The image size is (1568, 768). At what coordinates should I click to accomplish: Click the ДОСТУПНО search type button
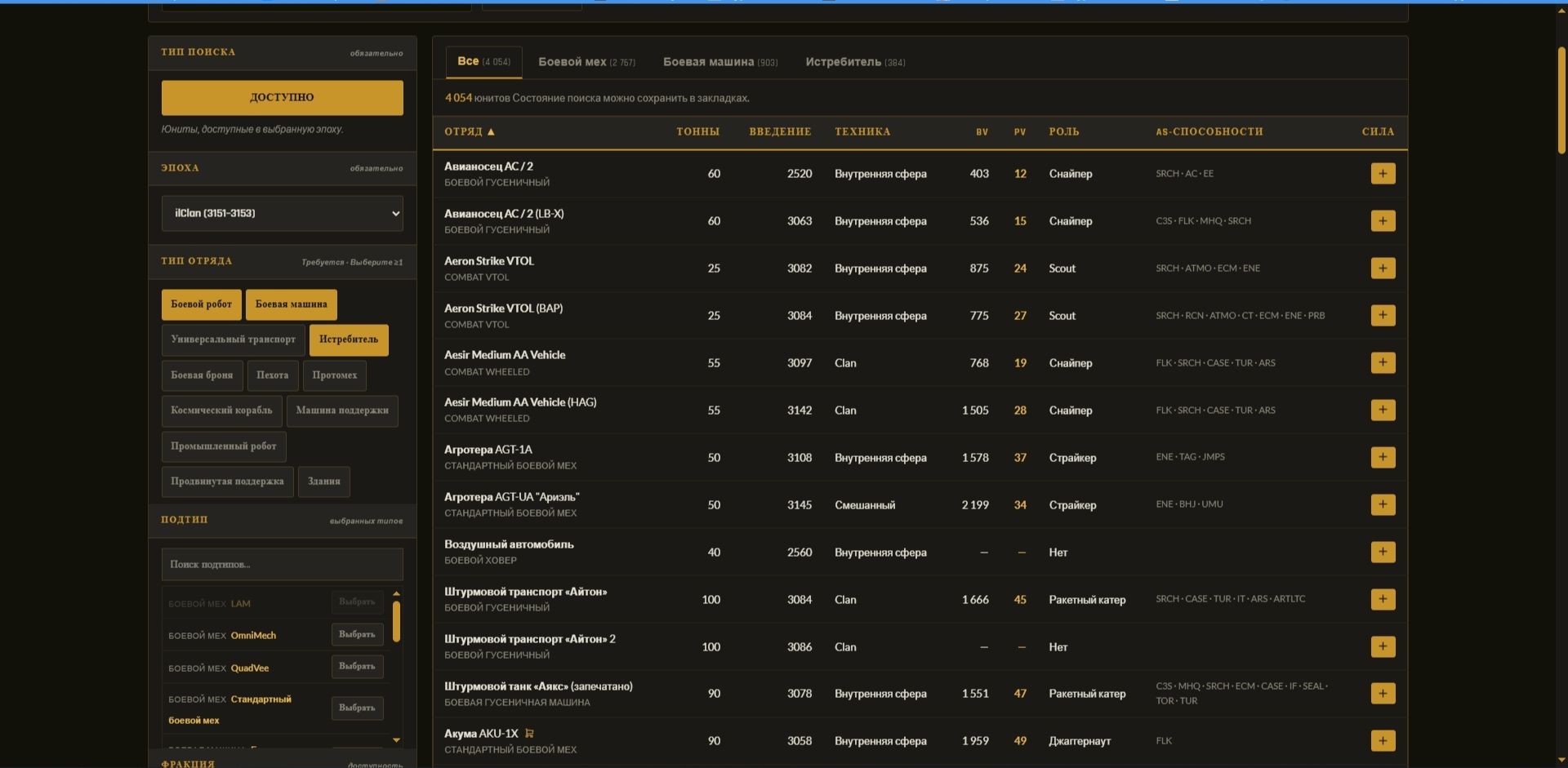pos(282,97)
